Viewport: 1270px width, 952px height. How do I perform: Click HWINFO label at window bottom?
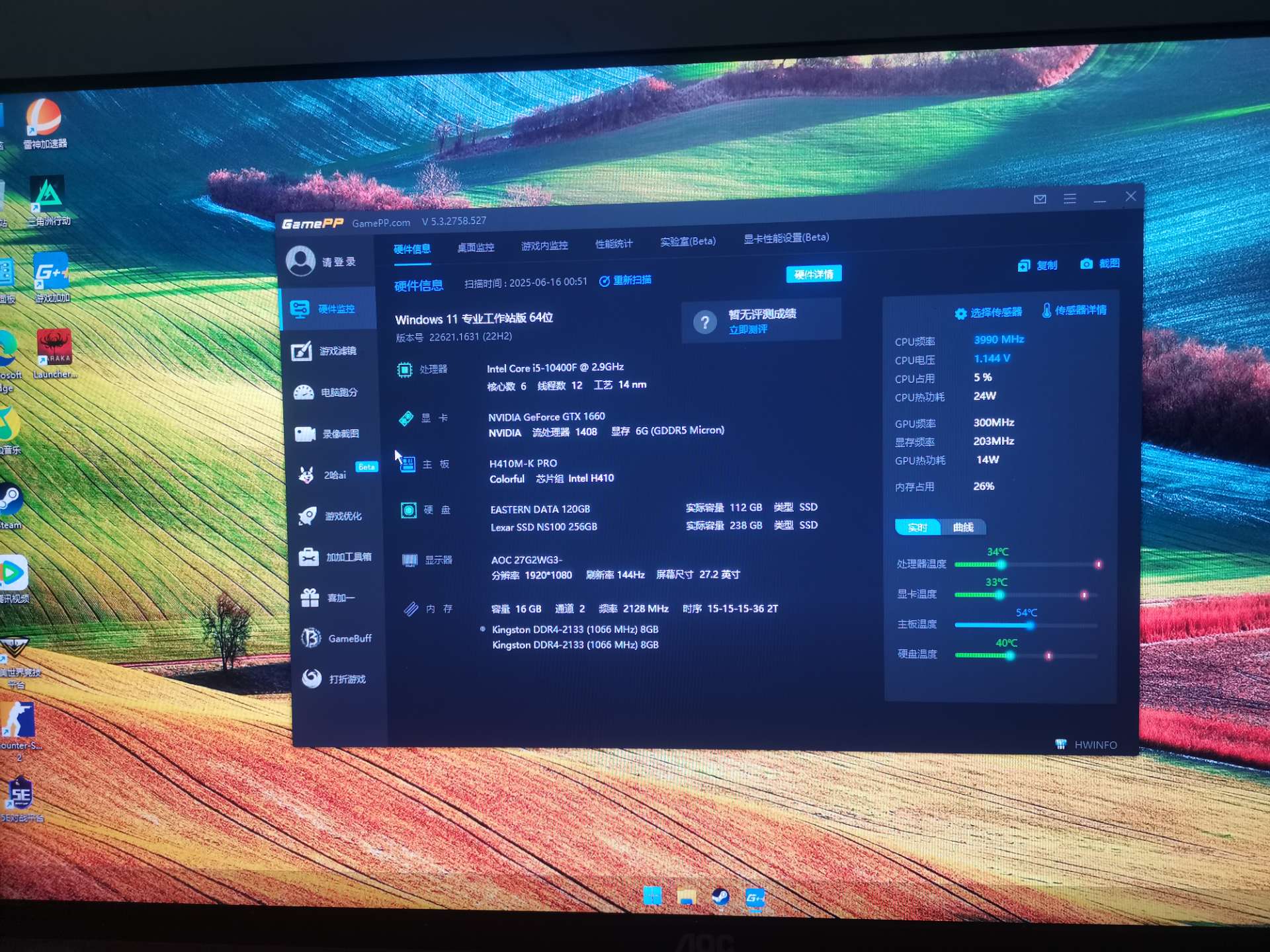(1096, 745)
